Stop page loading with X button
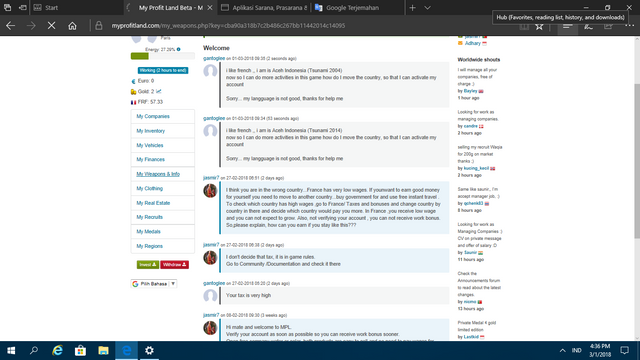640x360 pixels. [51, 26]
